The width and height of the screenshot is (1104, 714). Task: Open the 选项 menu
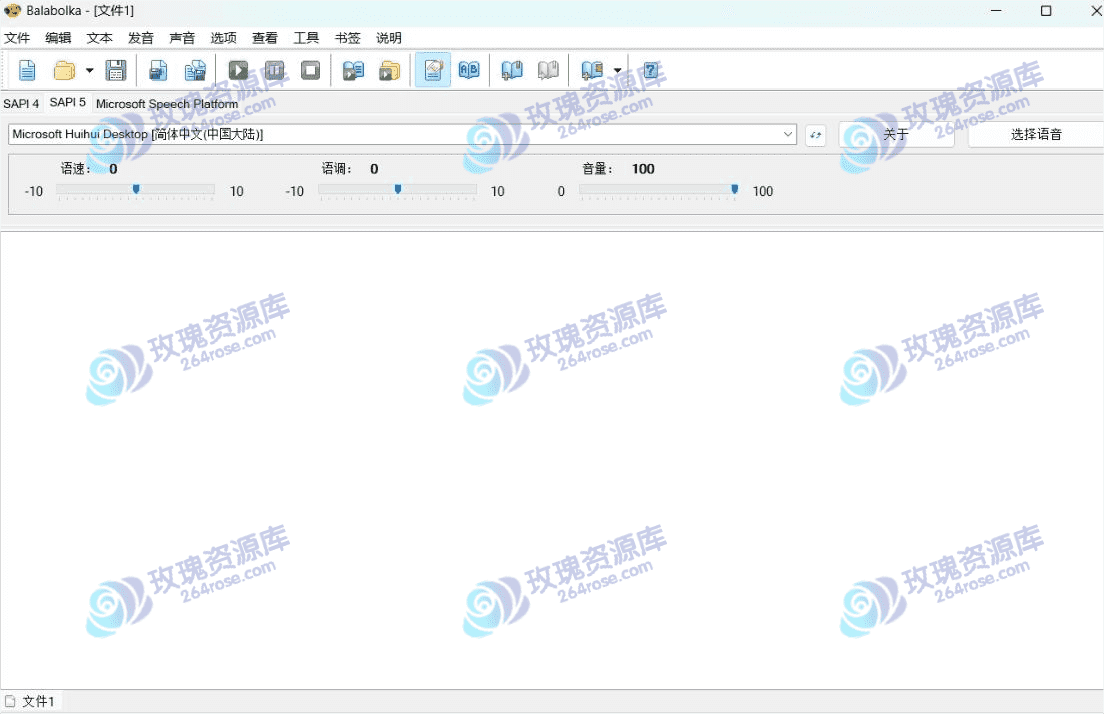(223, 38)
